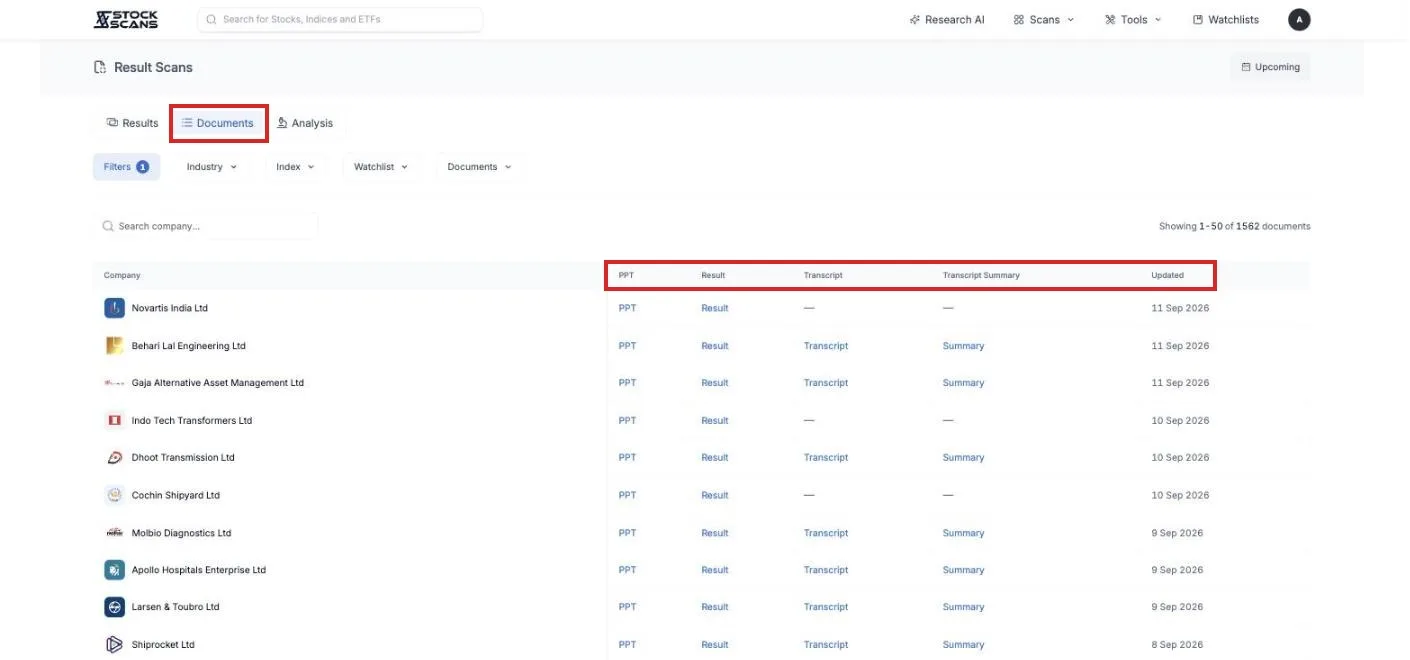The height and width of the screenshot is (660, 1410).
Task: Click the Larsen & Toubro logo
Action: 114,607
